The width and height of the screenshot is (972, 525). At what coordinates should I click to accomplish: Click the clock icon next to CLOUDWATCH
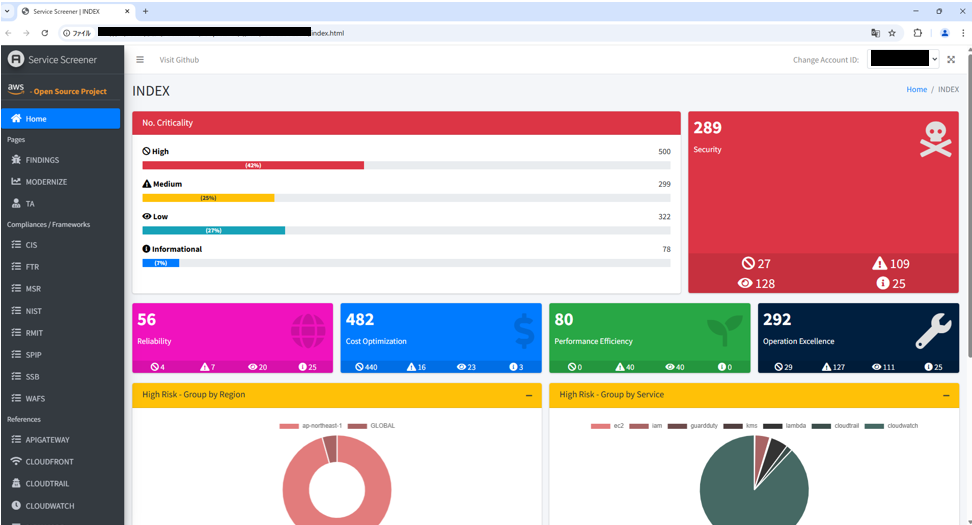click(16, 505)
